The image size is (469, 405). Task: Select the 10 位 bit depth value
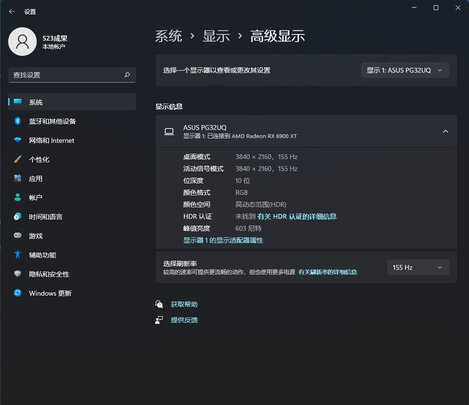pos(243,180)
